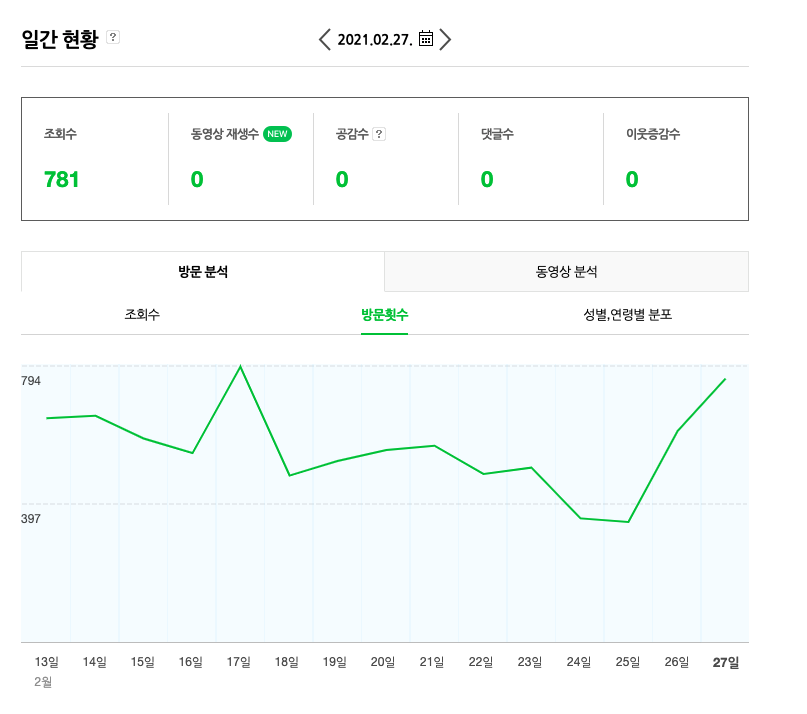Open the calendar date picker icon
This screenshot has width=807, height=714.
(426, 39)
